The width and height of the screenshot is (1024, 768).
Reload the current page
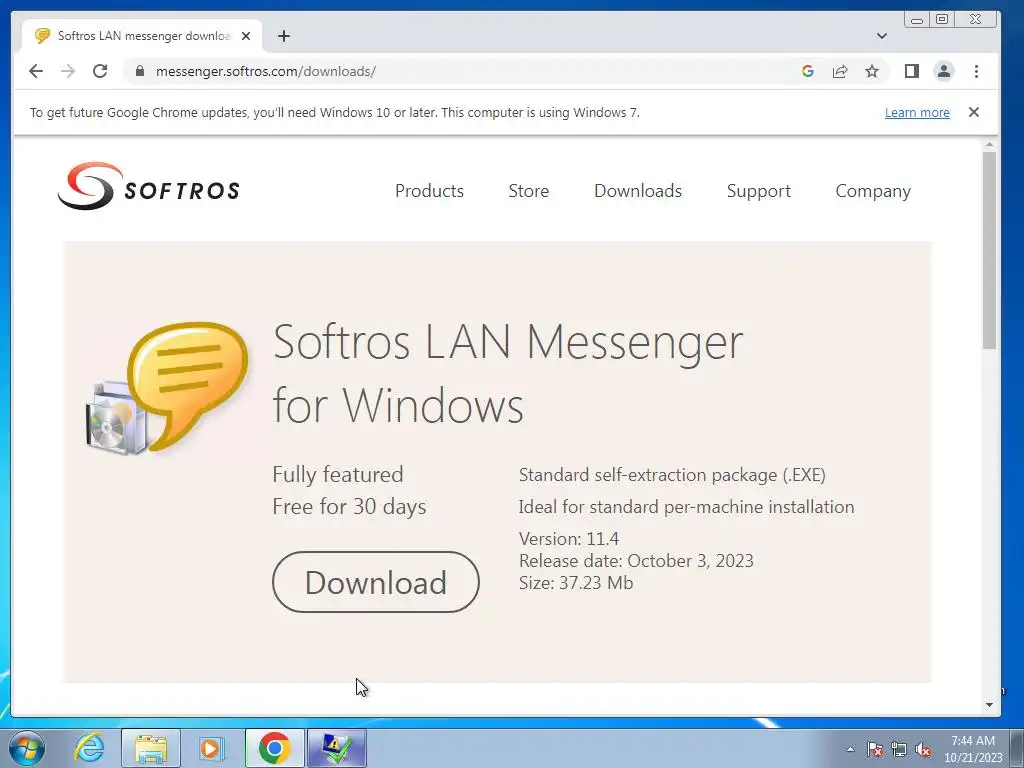pos(100,71)
